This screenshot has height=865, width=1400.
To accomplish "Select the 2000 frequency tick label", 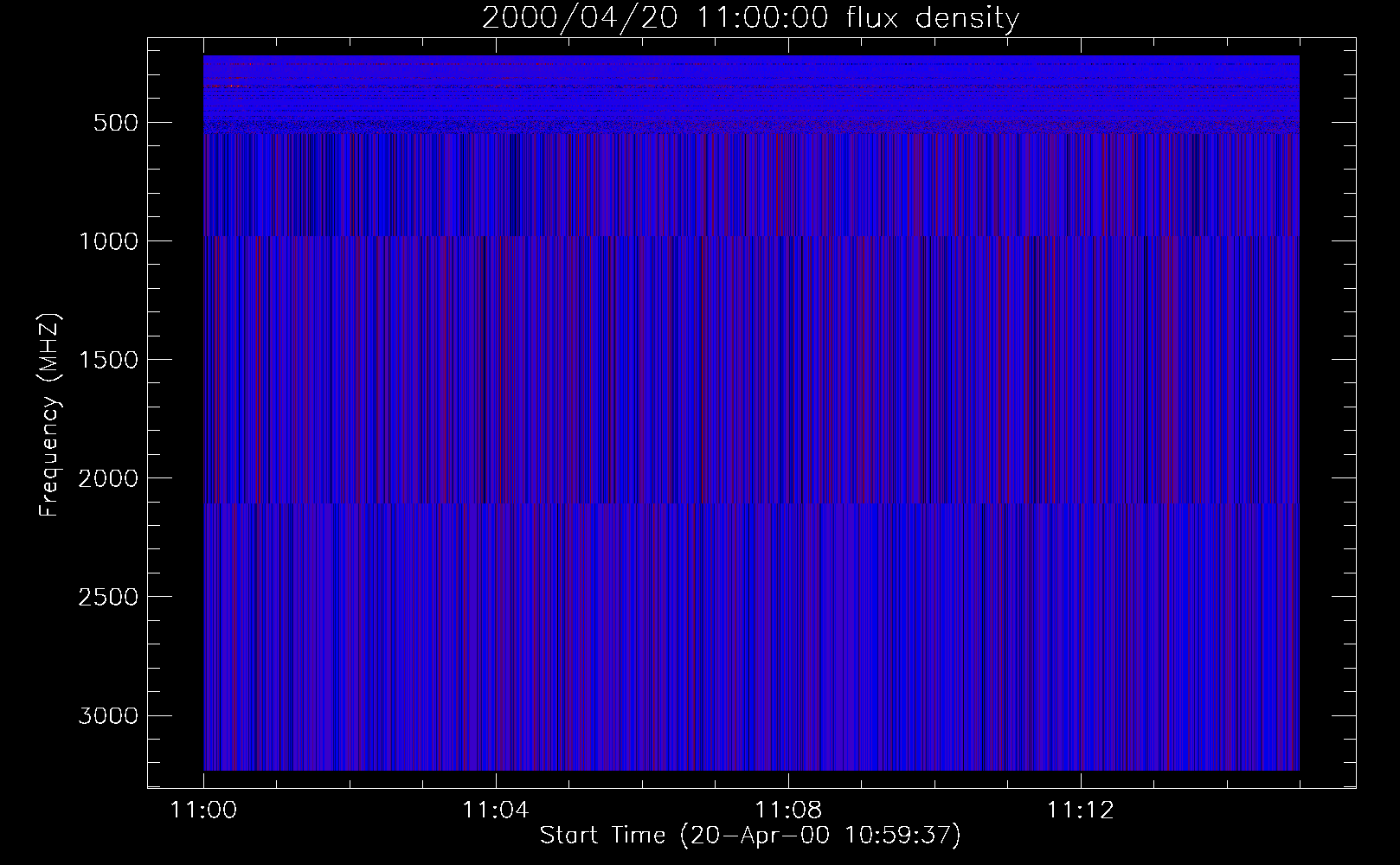I will (107, 478).
